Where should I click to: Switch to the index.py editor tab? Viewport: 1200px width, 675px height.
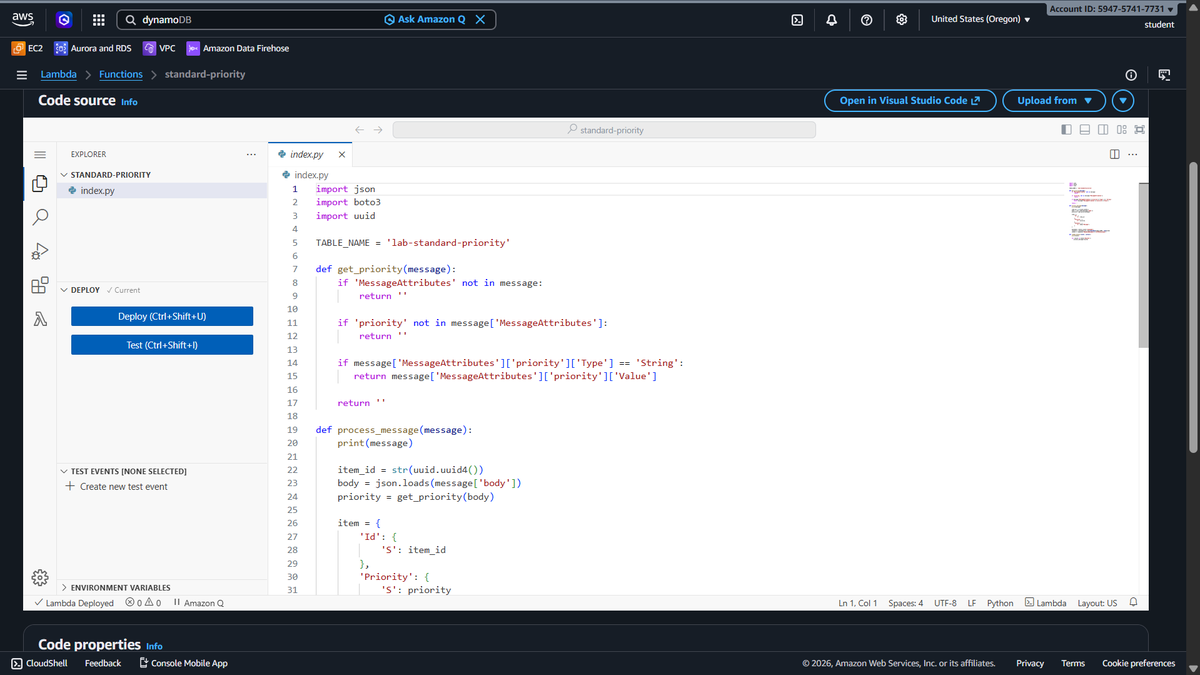[x=305, y=155]
